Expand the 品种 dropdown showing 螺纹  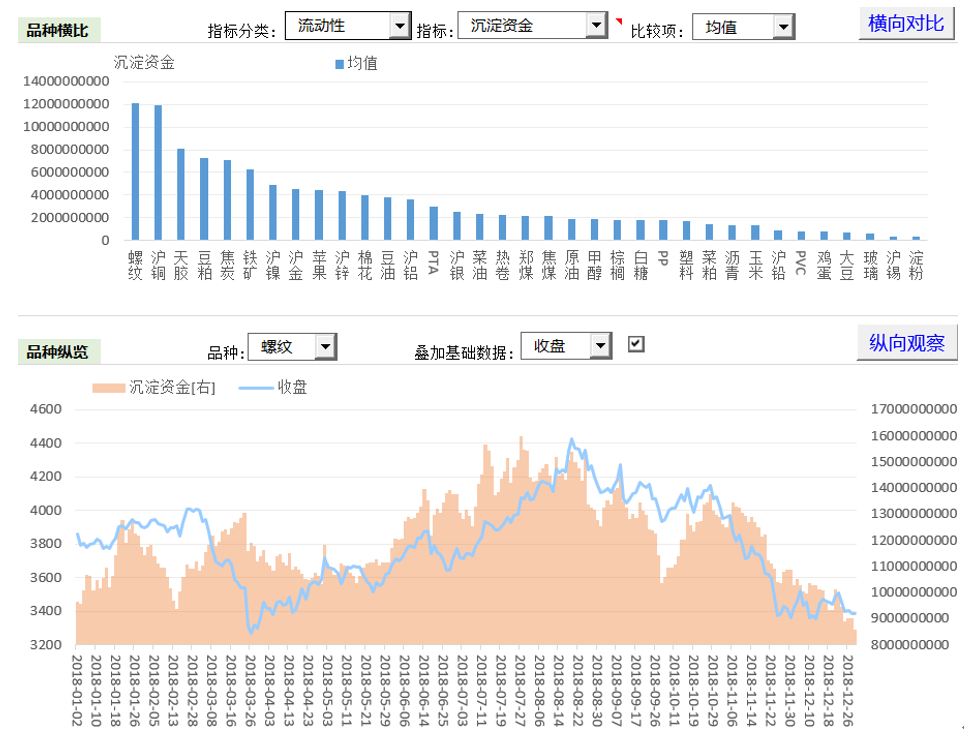pyautogui.click(x=325, y=347)
